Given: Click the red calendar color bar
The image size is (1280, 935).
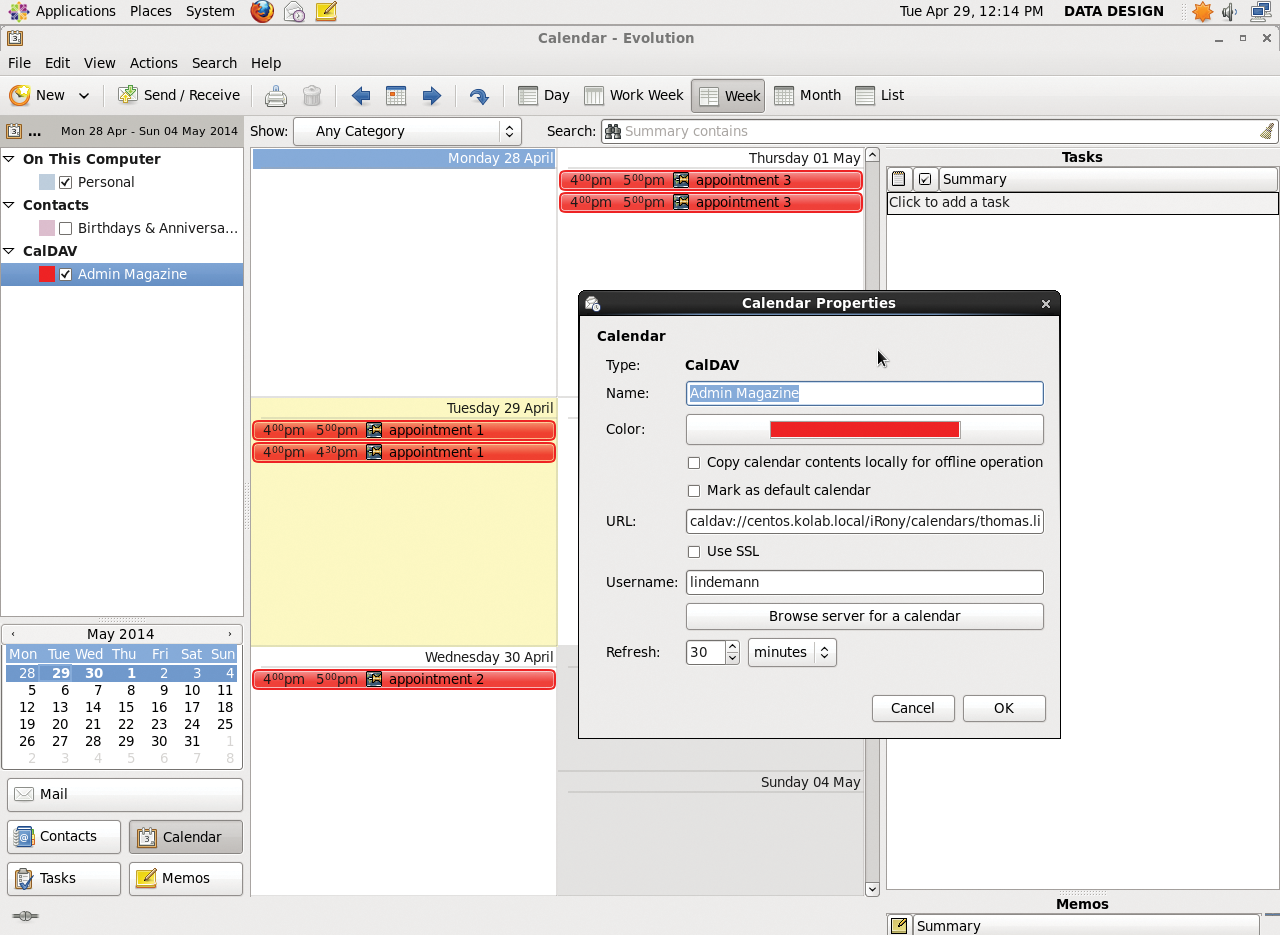Looking at the screenshot, I should 864,429.
